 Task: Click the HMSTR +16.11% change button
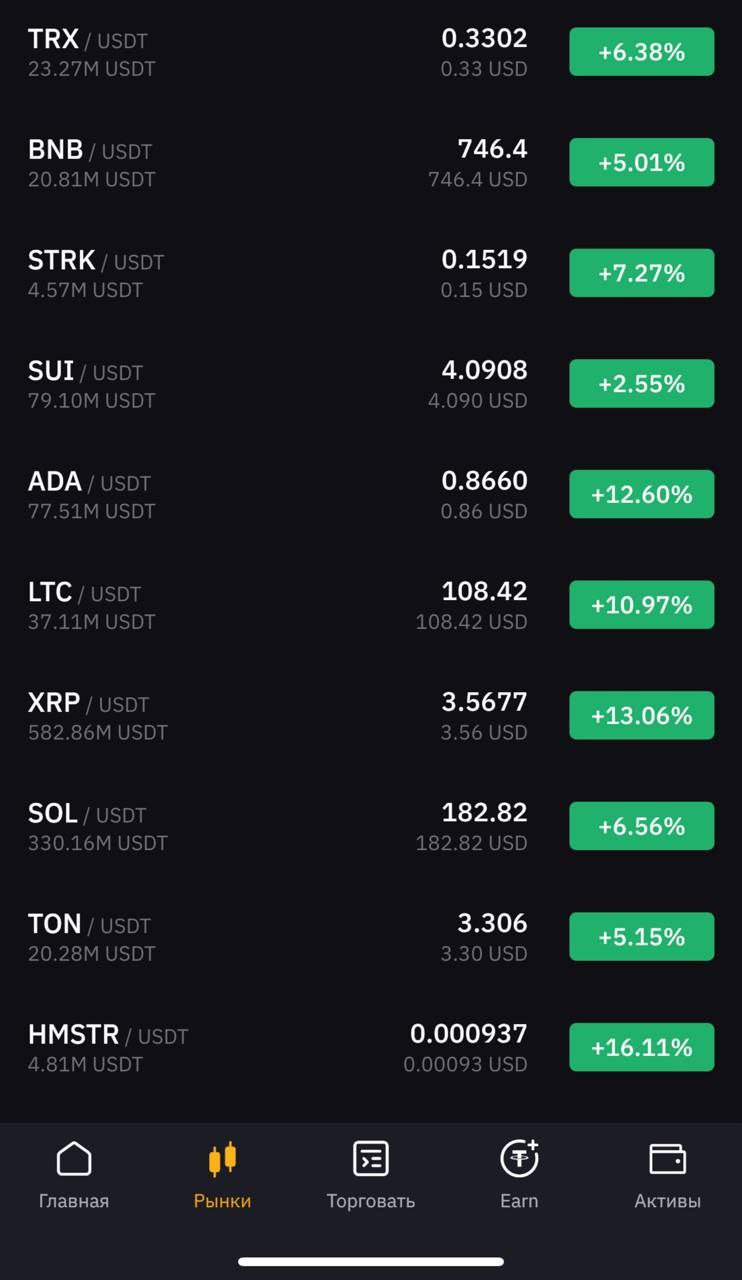coord(642,1047)
